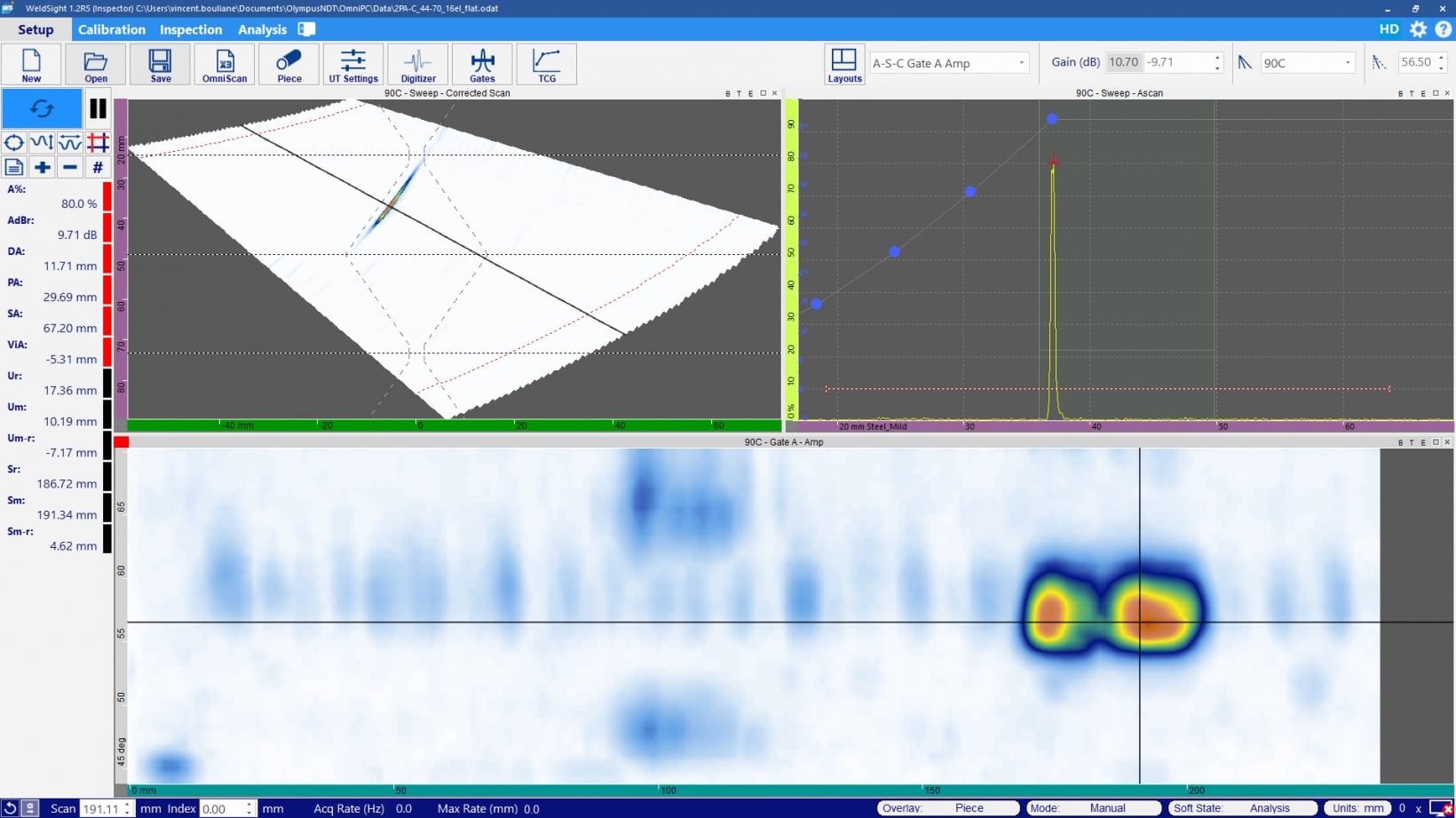Open the Piece configuration tool
This screenshot has height=818, width=1456.
pyautogui.click(x=289, y=65)
